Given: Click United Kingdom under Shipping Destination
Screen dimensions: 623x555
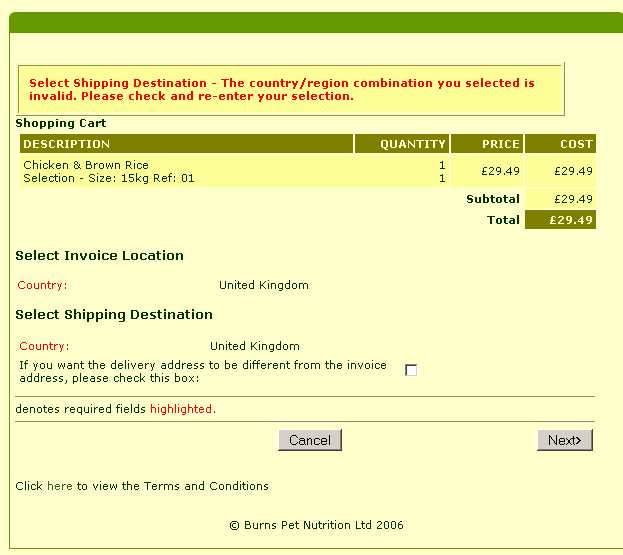Looking at the screenshot, I should click(x=255, y=346).
